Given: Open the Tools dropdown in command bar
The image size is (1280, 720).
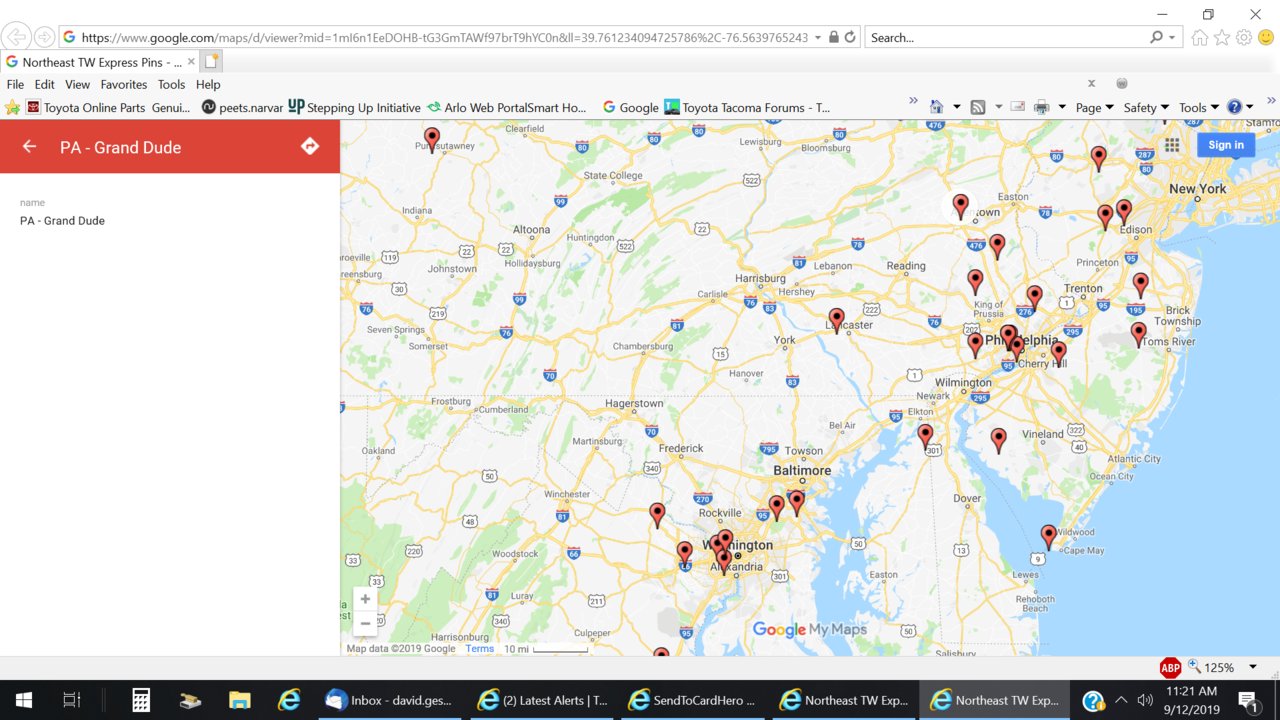Looking at the screenshot, I should coord(1198,107).
